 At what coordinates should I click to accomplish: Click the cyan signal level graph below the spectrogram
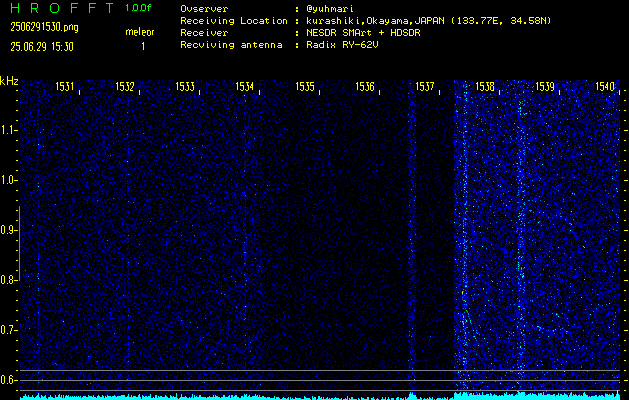click(319, 396)
